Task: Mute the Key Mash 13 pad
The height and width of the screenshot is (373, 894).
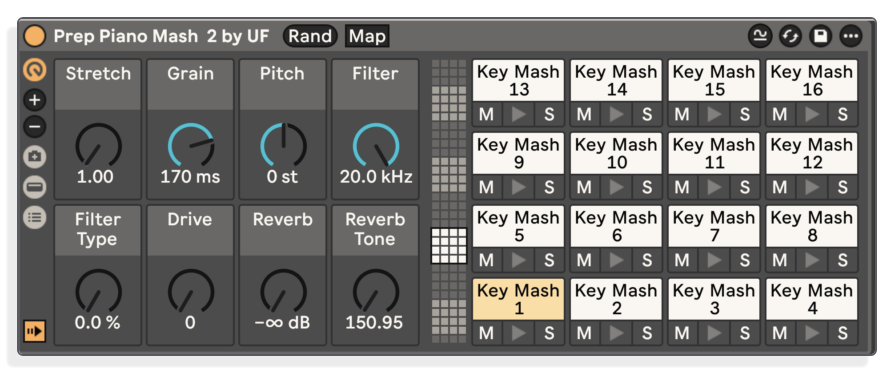Action: pos(486,114)
